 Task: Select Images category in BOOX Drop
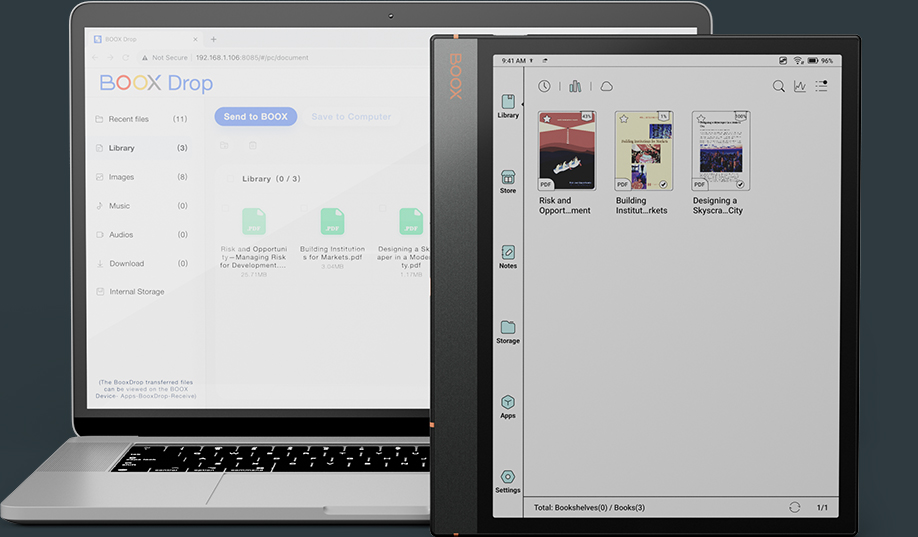pyautogui.click(x=121, y=177)
